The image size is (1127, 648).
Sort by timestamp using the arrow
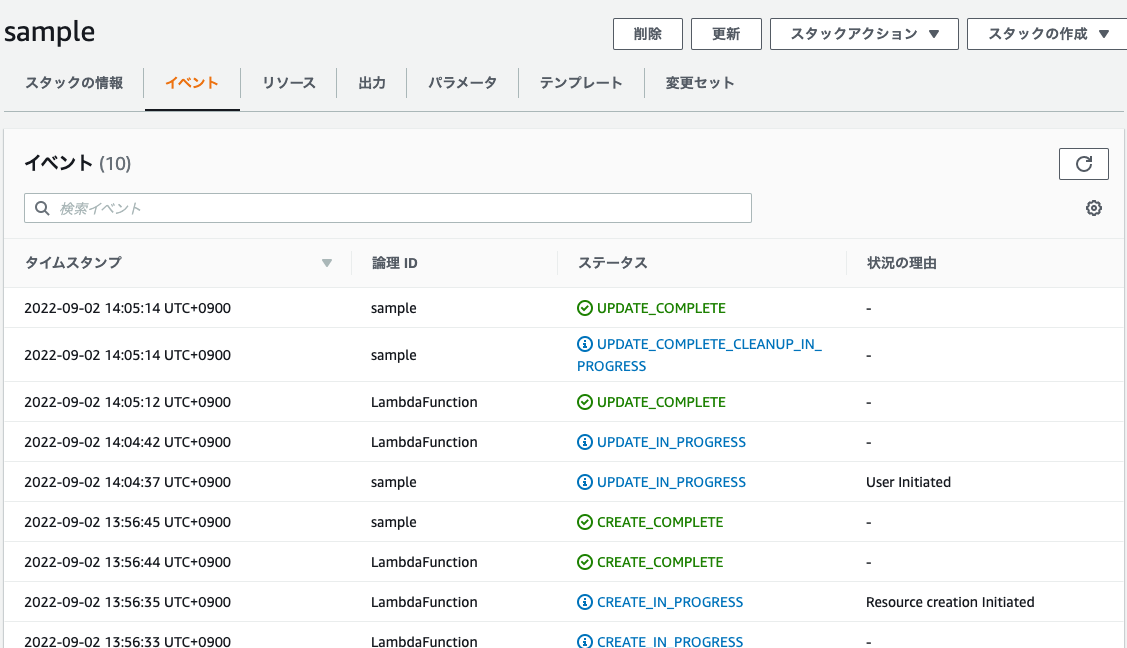327,263
